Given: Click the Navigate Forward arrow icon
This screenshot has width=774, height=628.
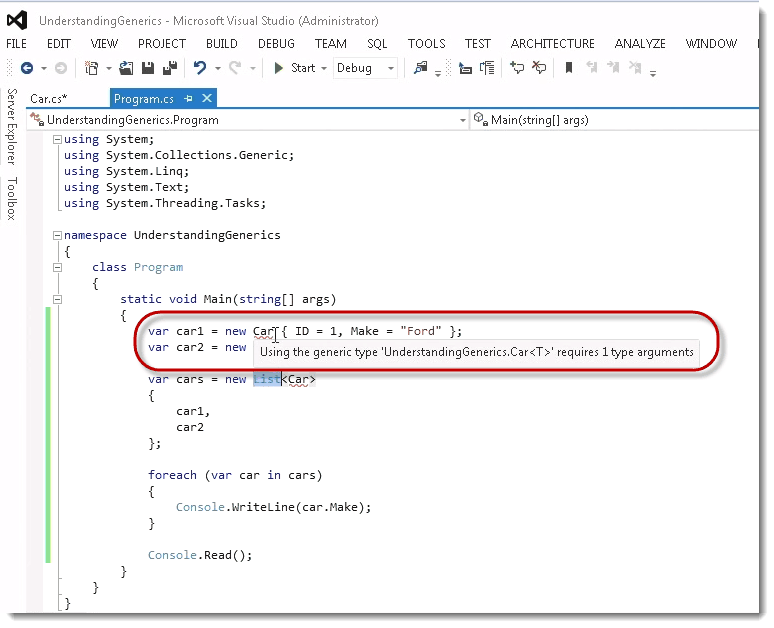Looking at the screenshot, I should point(61,68).
